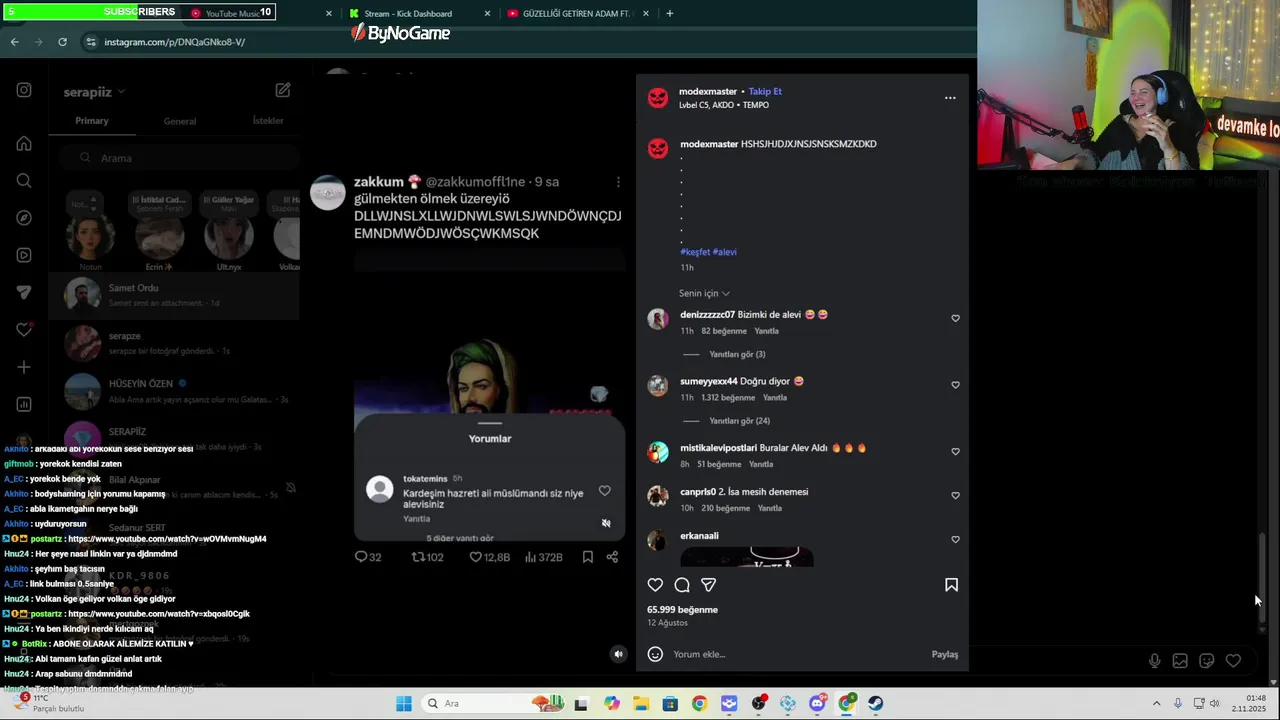1280x720 pixels.
Task: Open the Senin için comment sort dropdown
Action: point(704,293)
